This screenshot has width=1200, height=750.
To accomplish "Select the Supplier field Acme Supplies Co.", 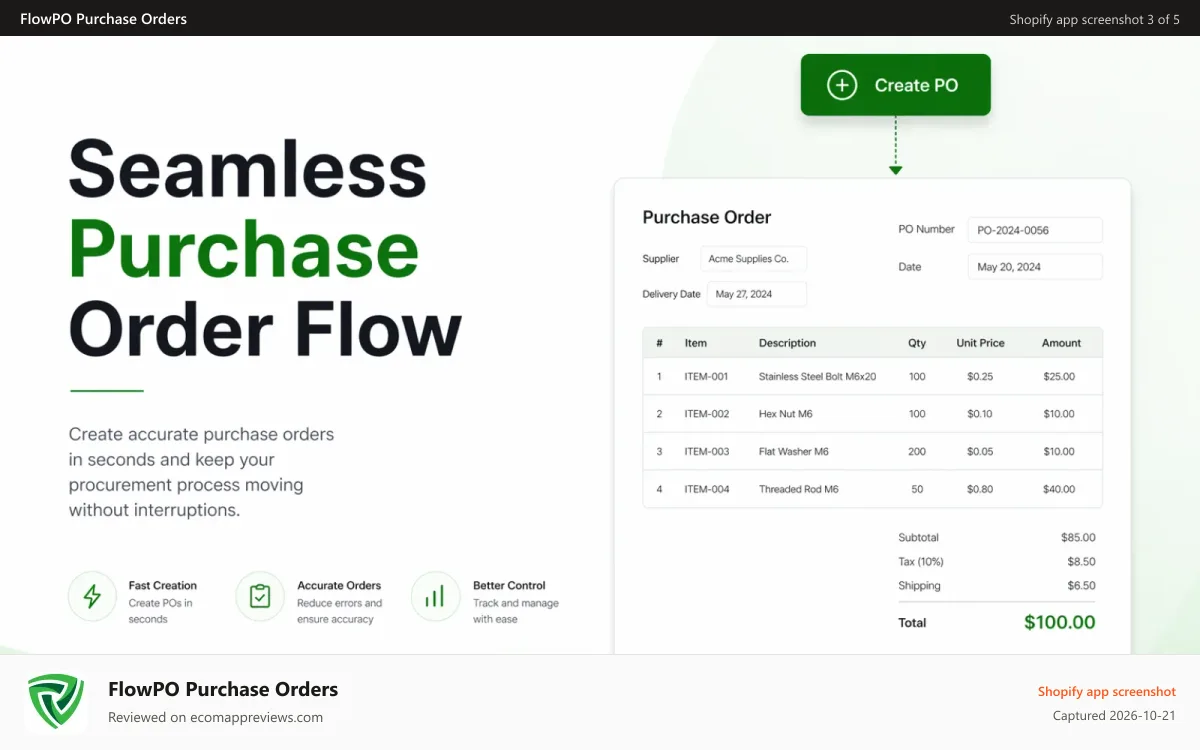I will (x=753, y=259).
